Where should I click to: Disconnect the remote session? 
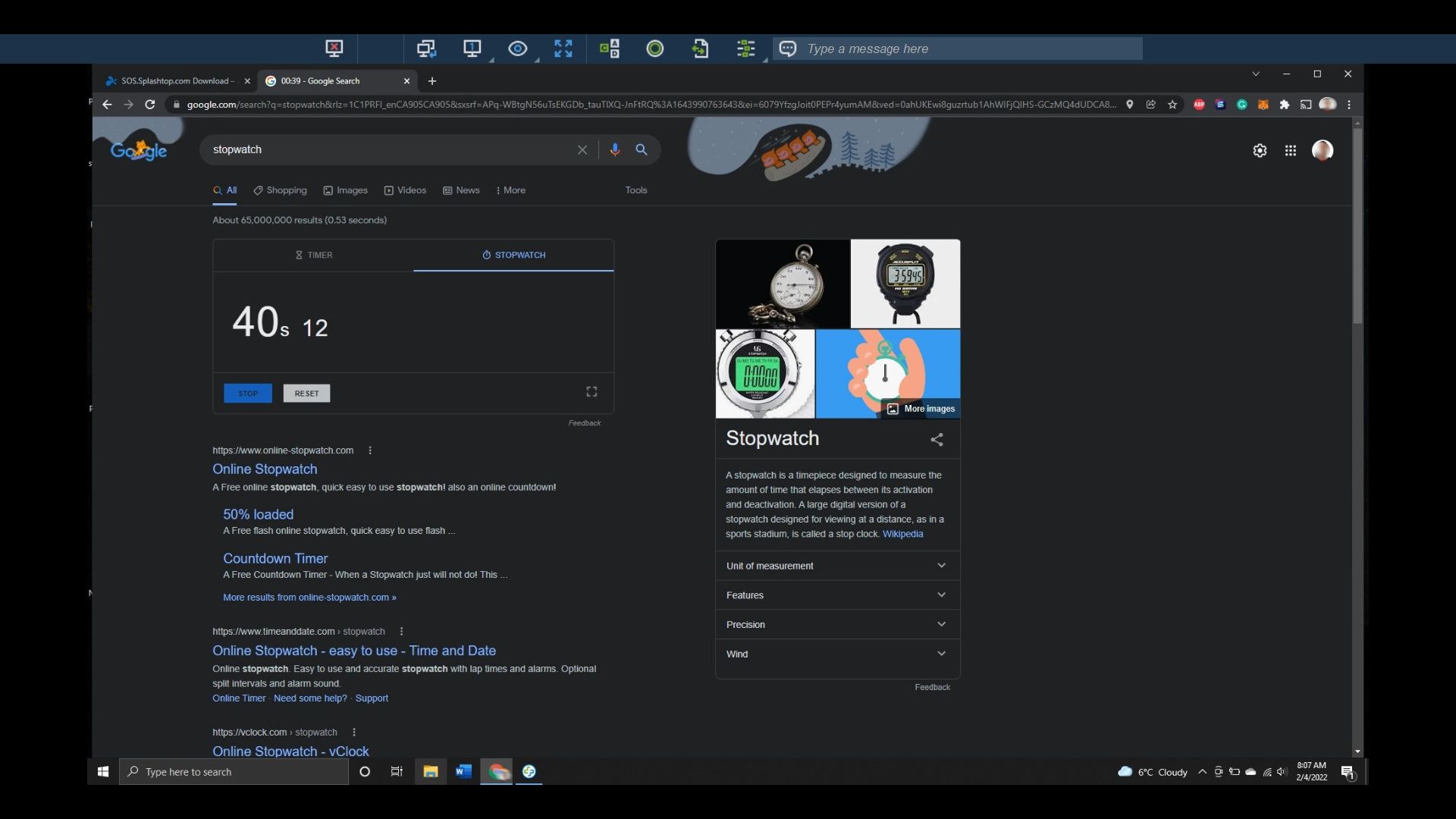(334, 48)
